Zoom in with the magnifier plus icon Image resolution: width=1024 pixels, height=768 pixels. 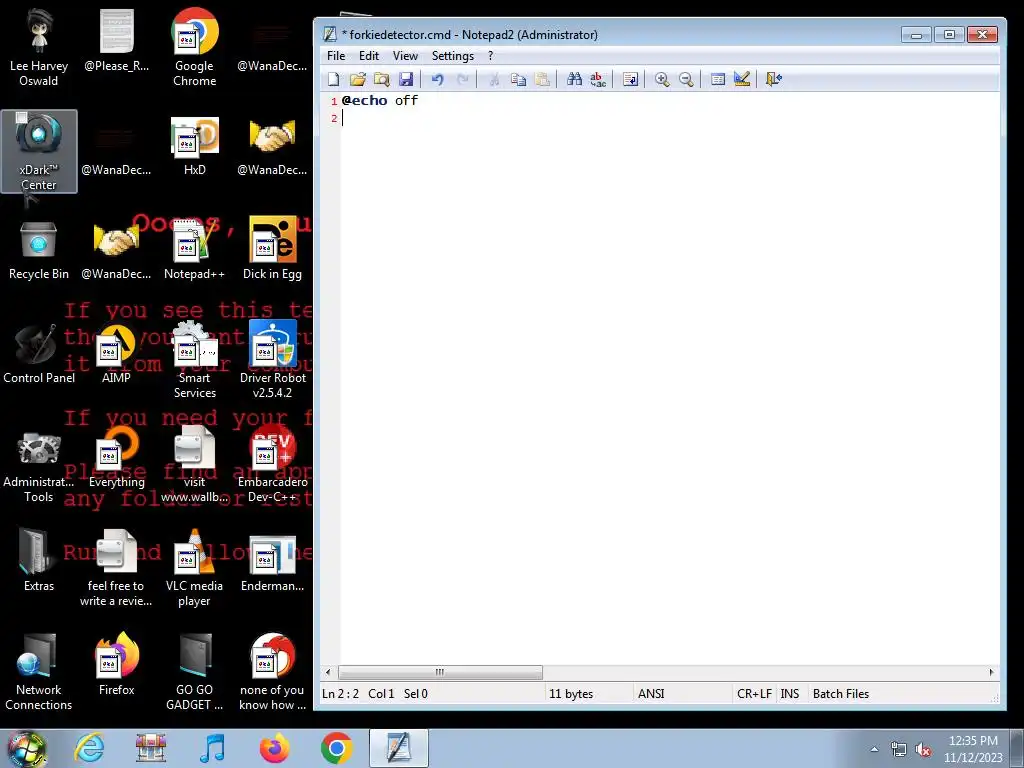662,80
